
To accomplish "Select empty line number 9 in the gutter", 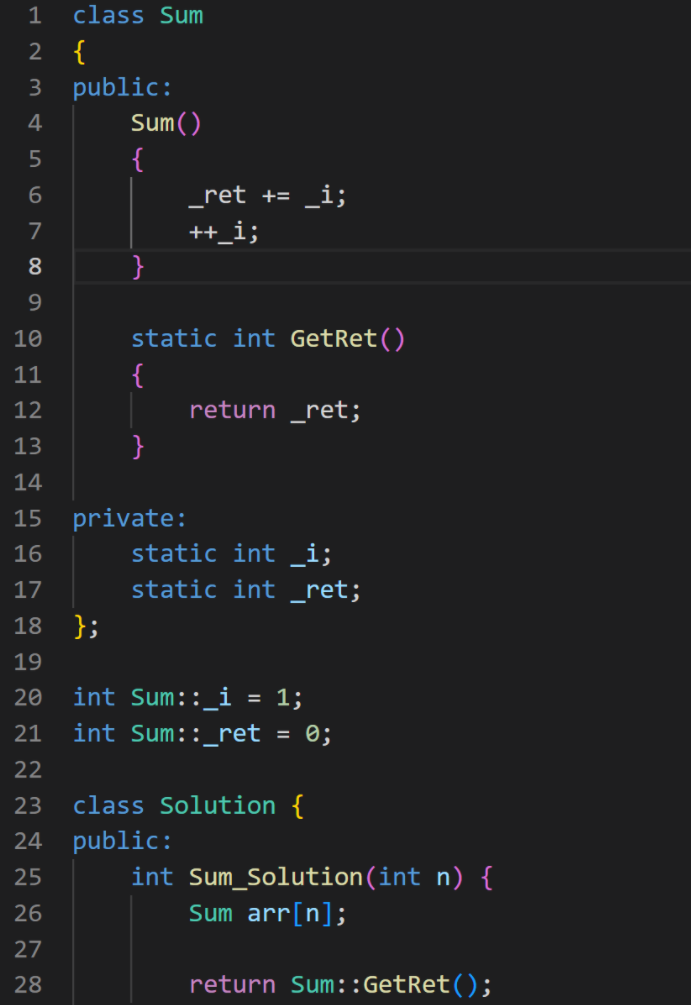I will tap(35, 303).
